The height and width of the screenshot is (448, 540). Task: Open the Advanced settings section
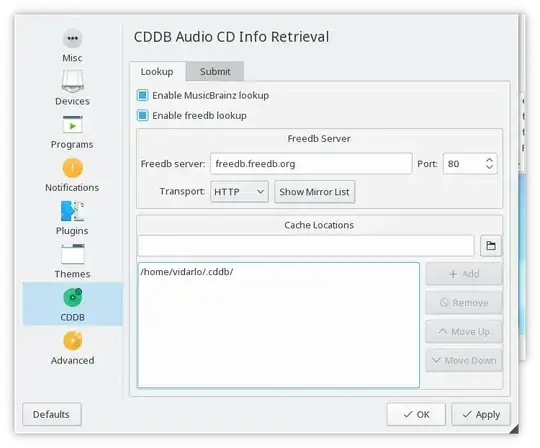tap(72, 348)
